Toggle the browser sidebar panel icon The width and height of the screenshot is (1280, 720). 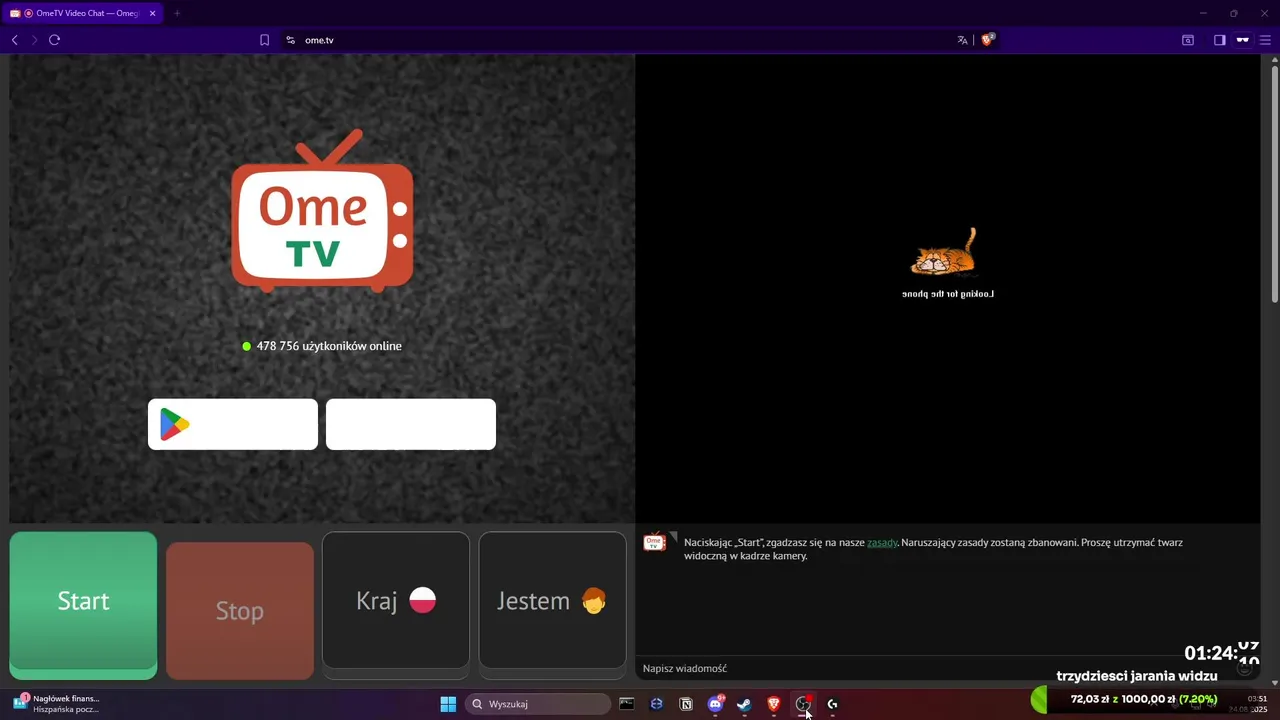(1219, 40)
